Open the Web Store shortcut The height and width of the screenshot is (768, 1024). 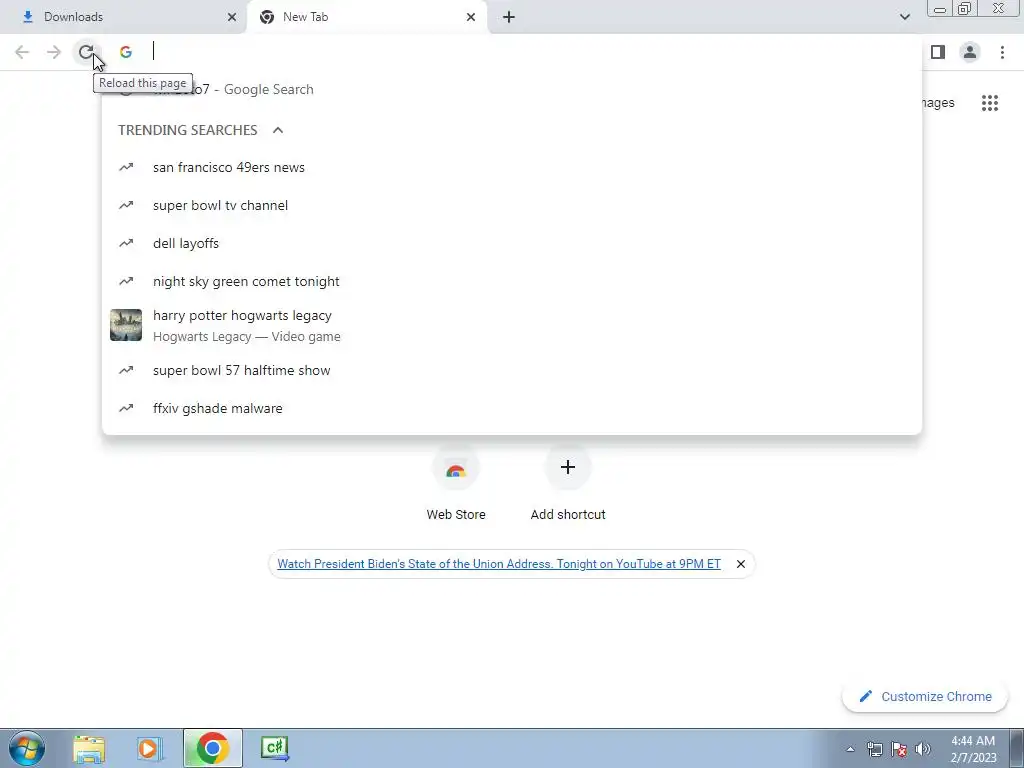point(456,484)
